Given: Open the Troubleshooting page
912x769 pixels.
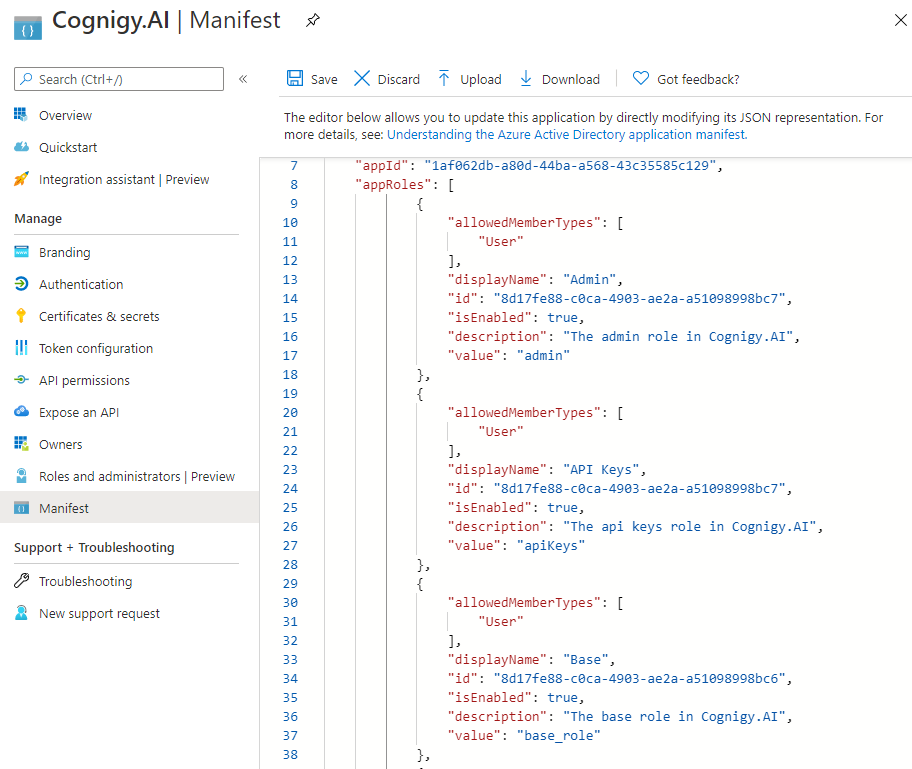Looking at the screenshot, I should pos(86,581).
